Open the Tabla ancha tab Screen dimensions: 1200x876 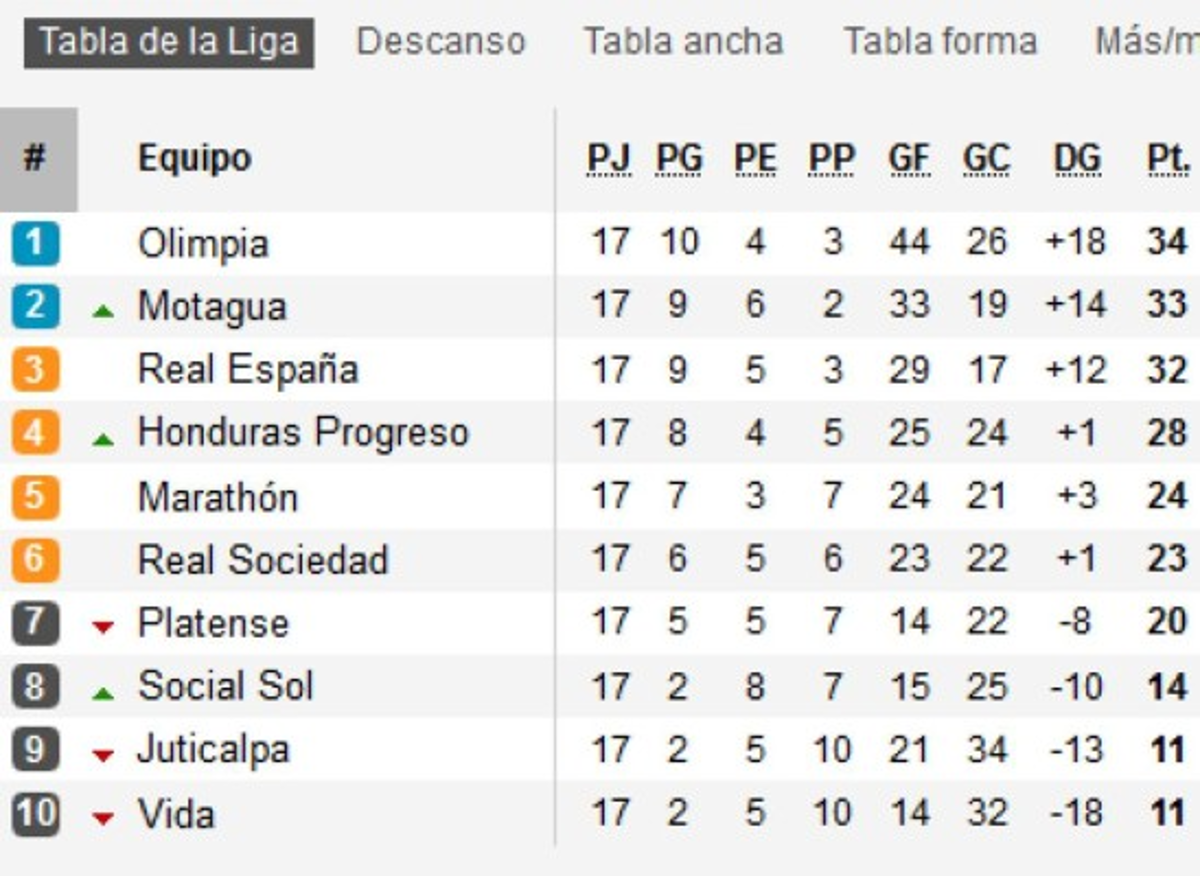pos(683,42)
